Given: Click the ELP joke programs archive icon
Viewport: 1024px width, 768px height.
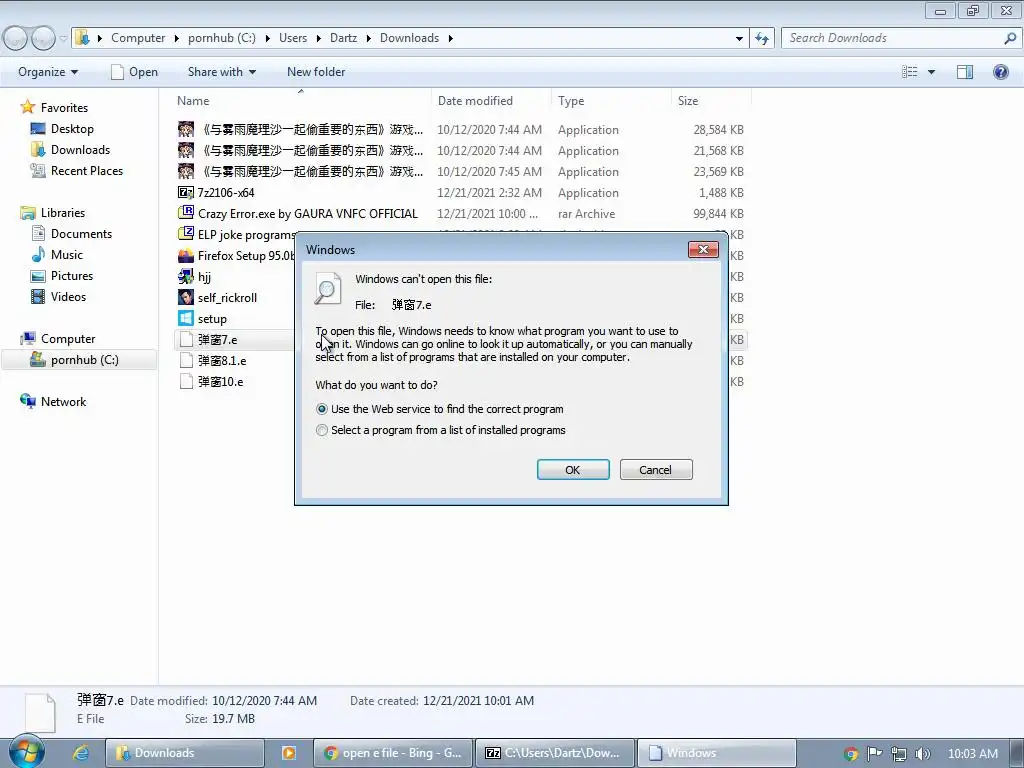Looking at the screenshot, I should (x=185, y=234).
